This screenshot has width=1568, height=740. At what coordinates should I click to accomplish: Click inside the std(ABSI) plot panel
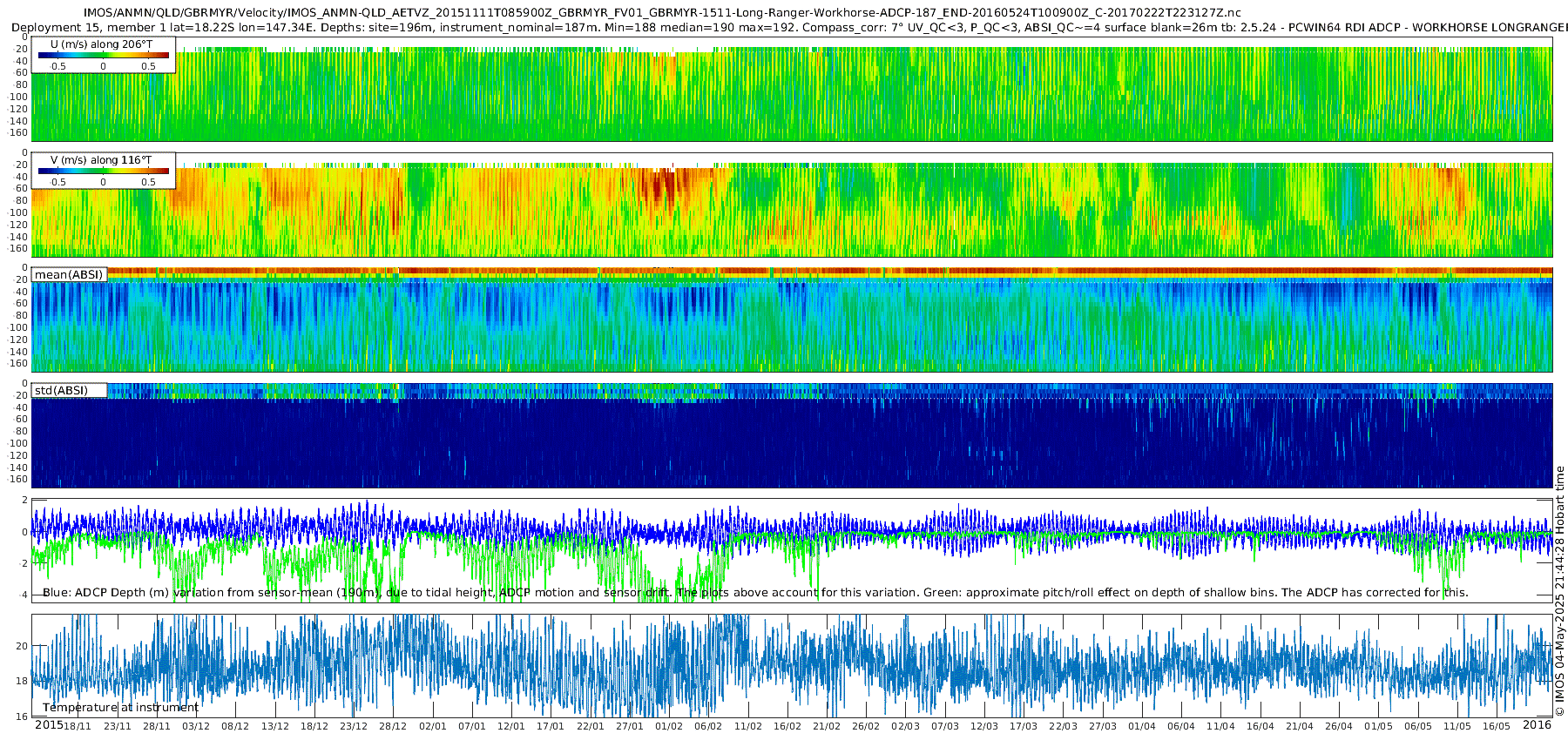(x=793, y=435)
